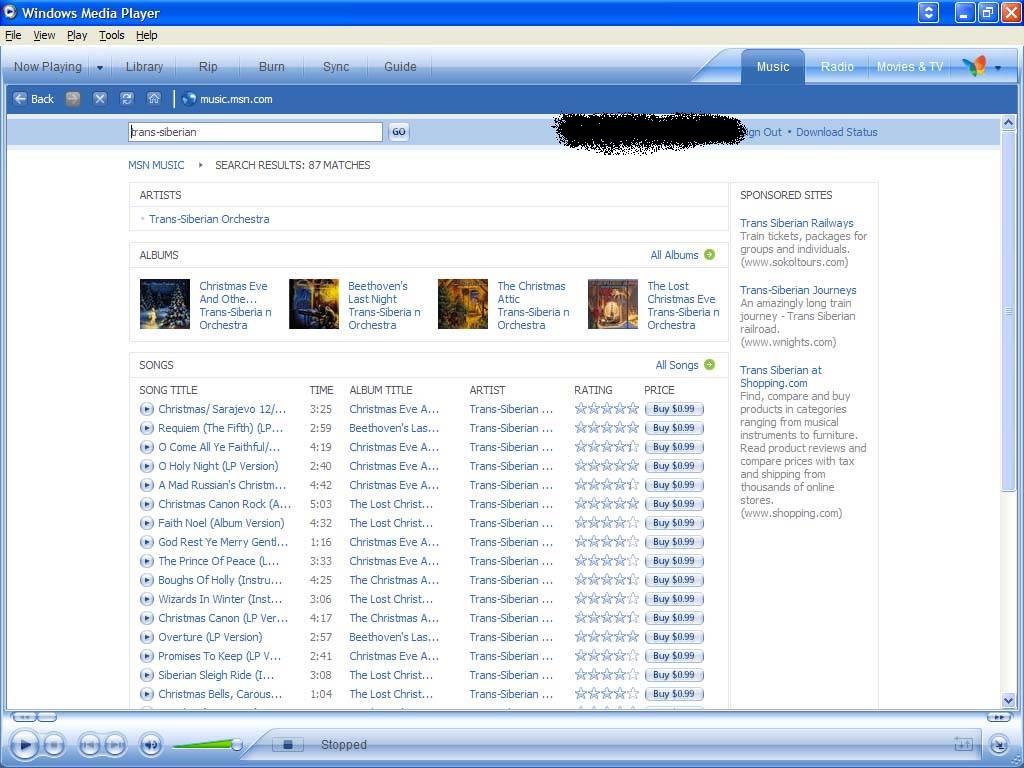This screenshot has height=768, width=1024.
Task: Expand the Now Playing dropdown arrow
Action: coord(99,67)
